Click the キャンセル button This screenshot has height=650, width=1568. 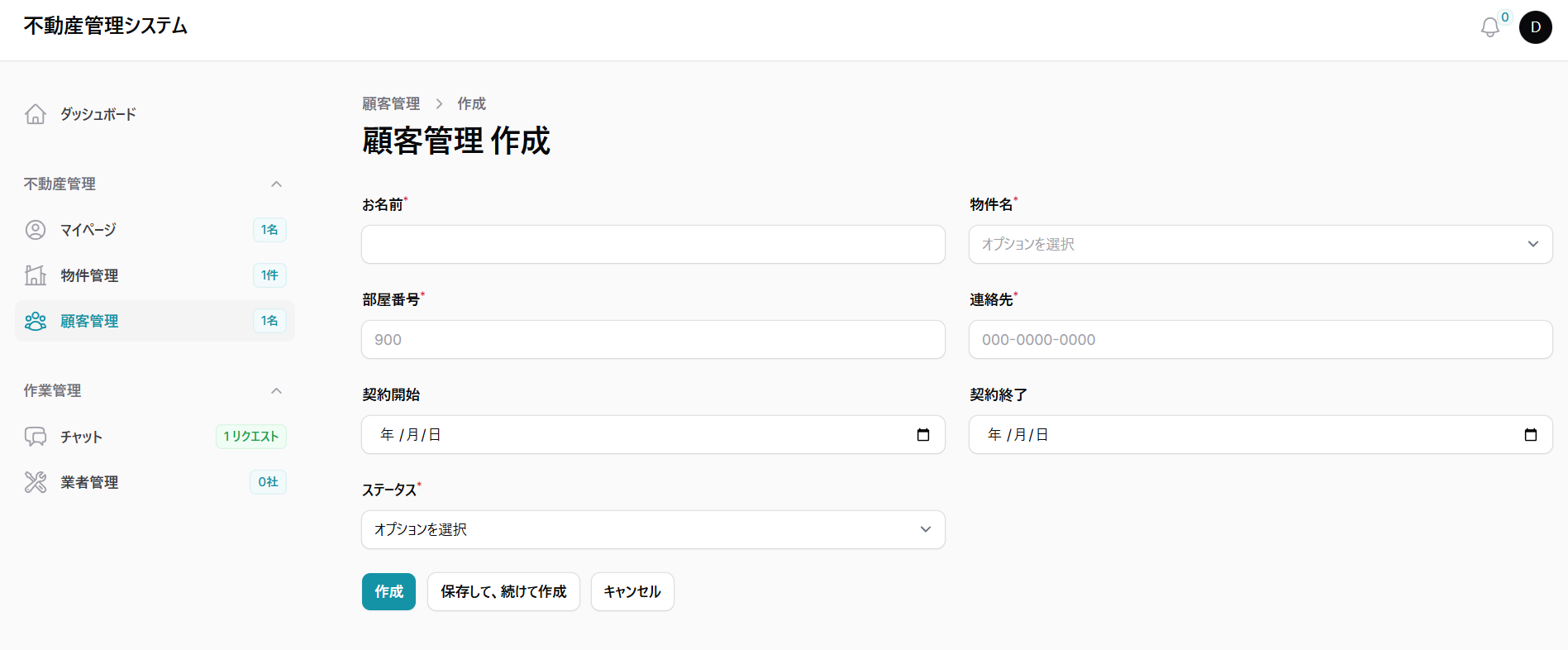tap(632, 592)
